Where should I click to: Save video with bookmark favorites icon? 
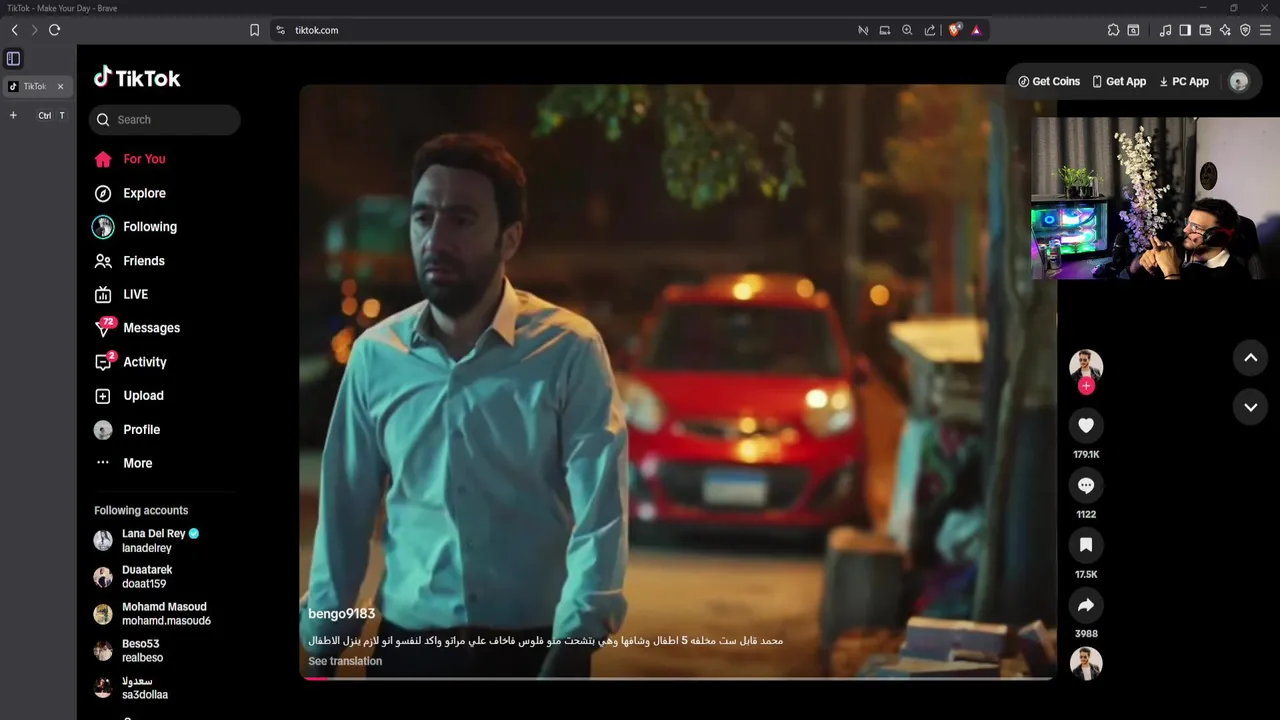point(1086,545)
